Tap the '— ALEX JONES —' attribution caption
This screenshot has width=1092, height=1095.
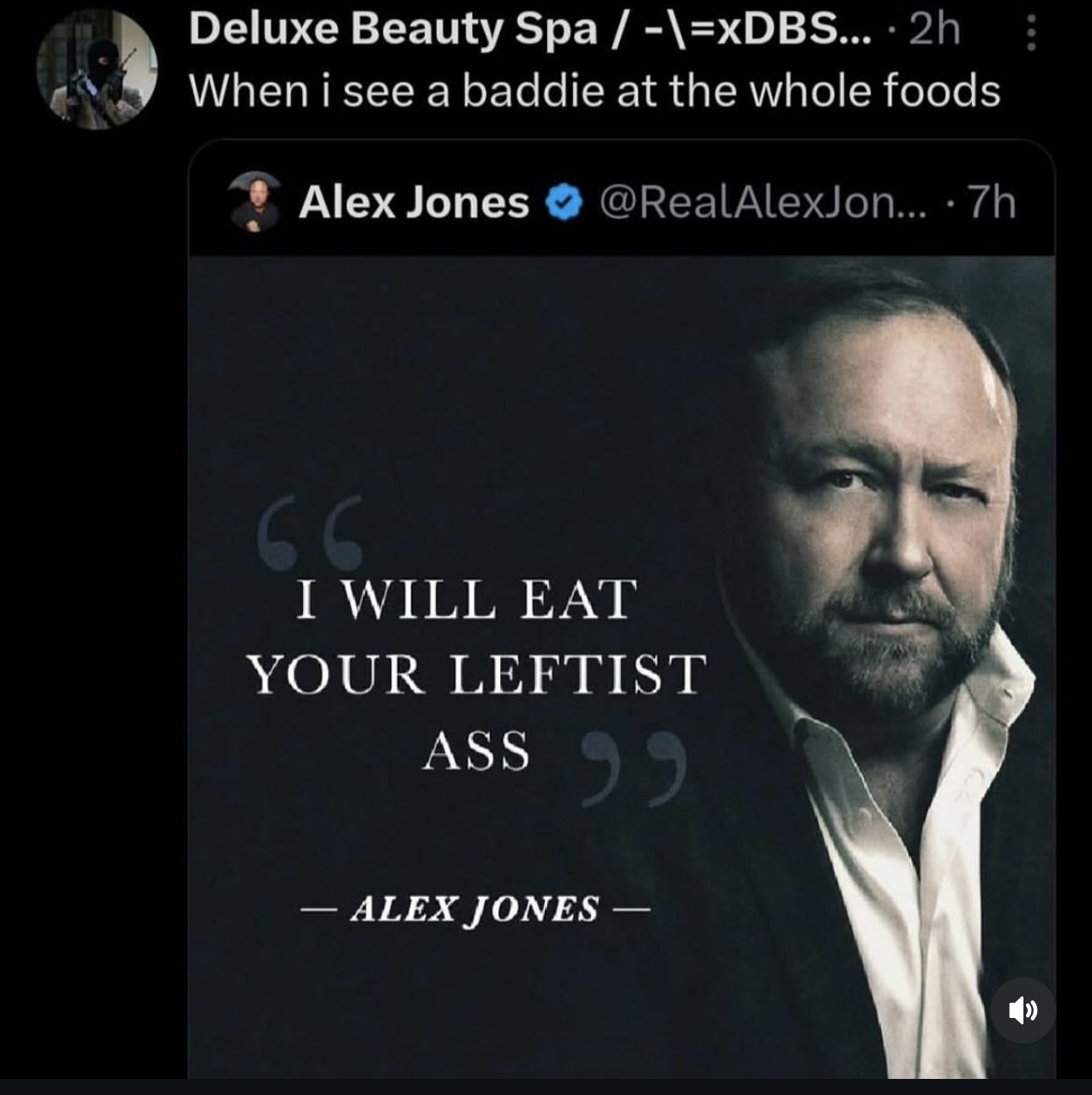click(x=475, y=909)
